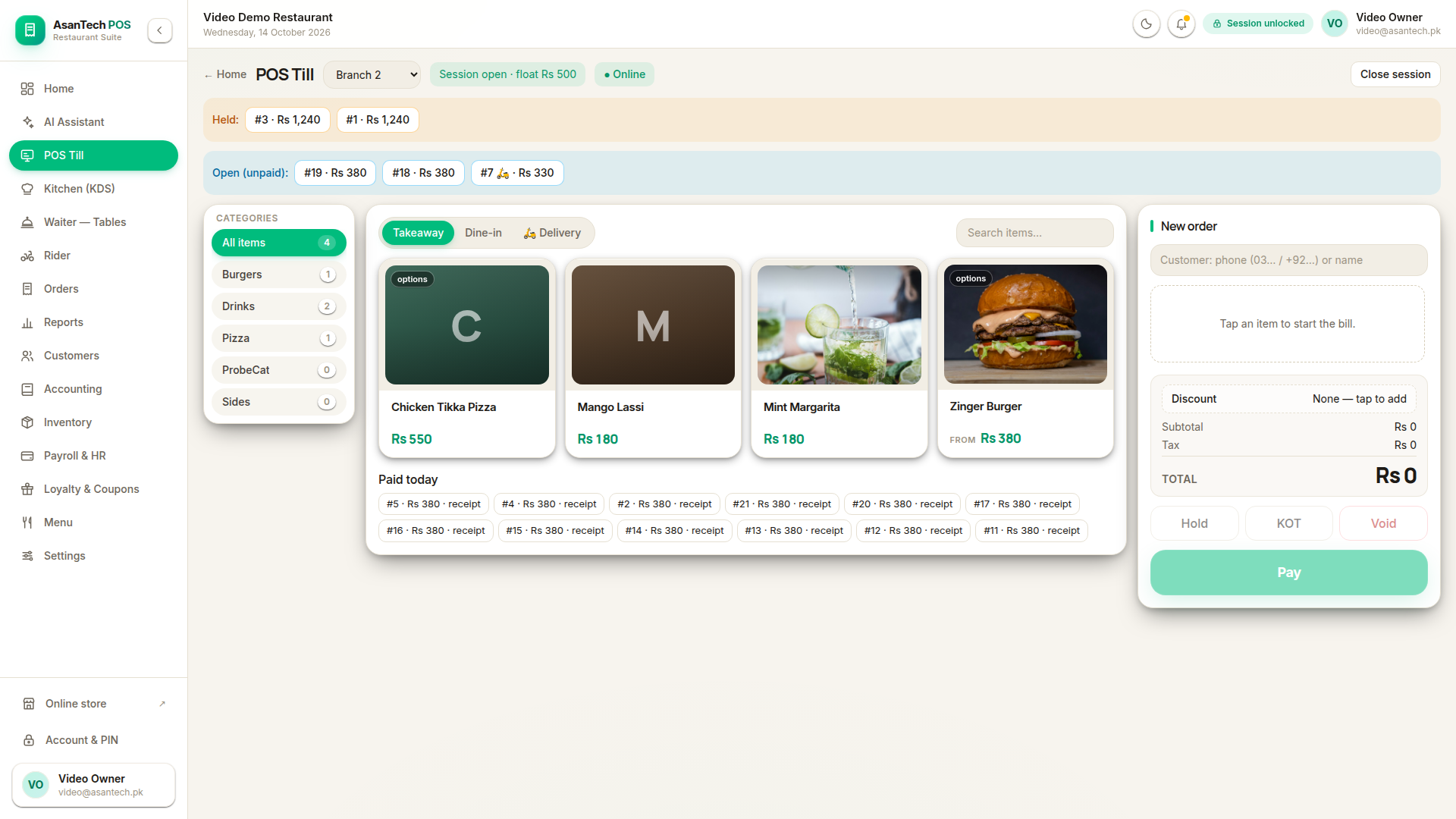Screen dimensions: 1456x819
Task: Switch order type to Delivery
Action: point(552,233)
